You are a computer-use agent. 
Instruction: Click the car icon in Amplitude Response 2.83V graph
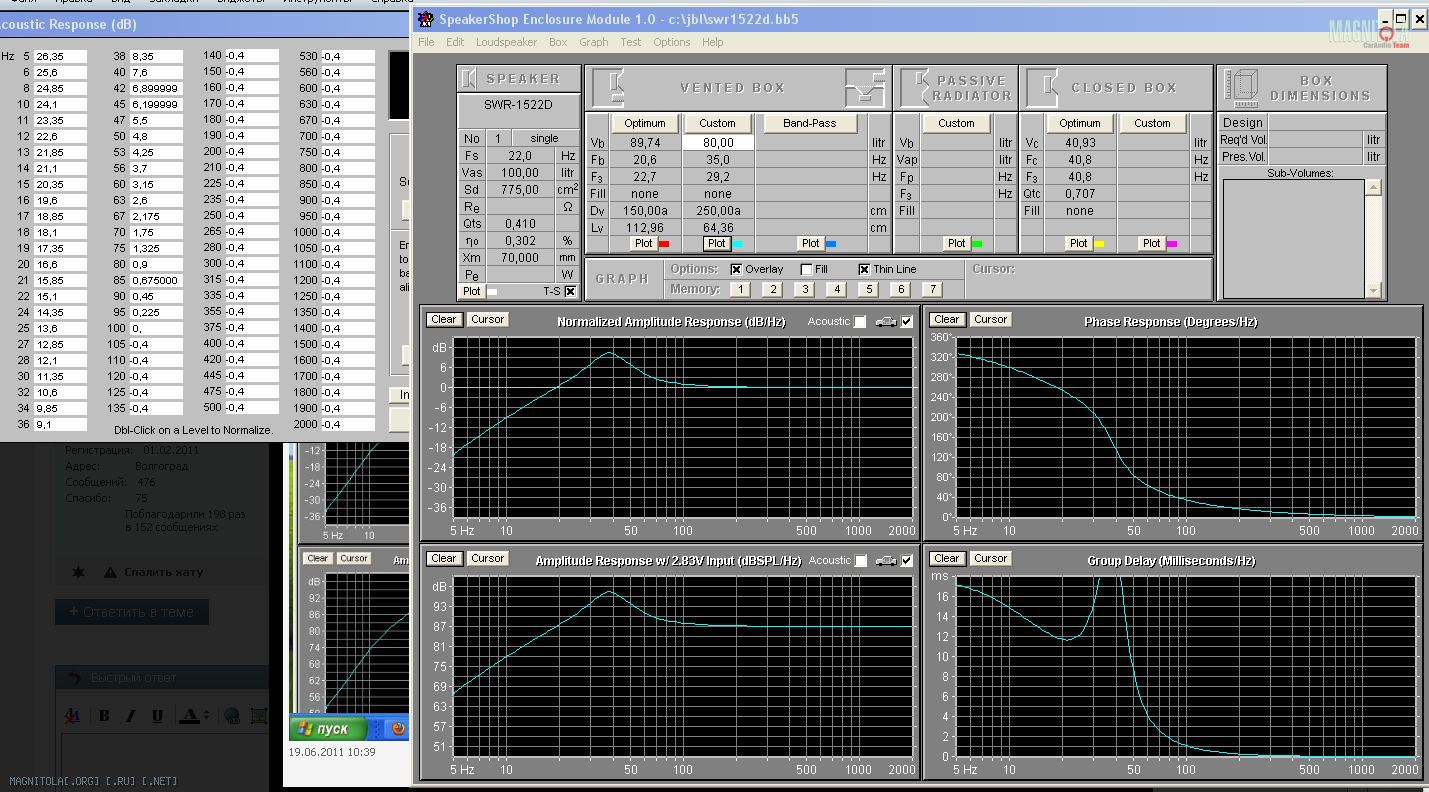coord(885,560)
